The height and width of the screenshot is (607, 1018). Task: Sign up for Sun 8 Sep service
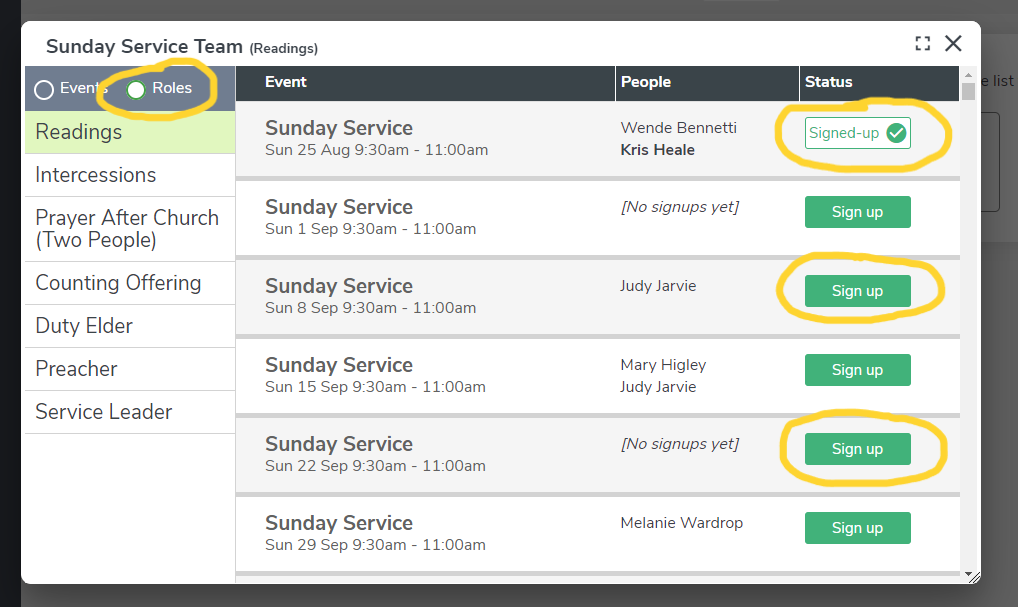857,291
